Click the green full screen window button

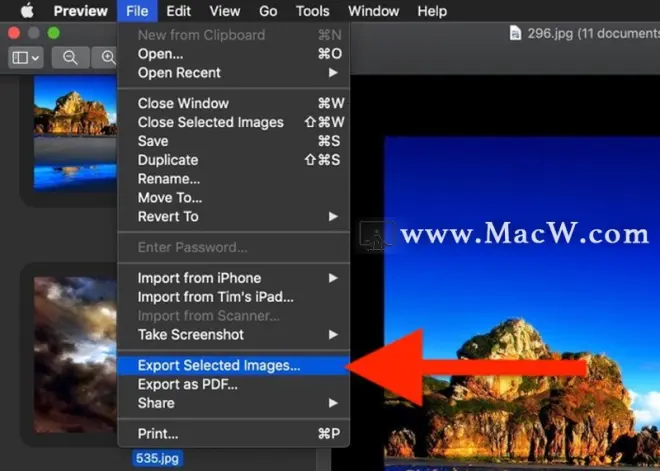click(x=53, y=33)
